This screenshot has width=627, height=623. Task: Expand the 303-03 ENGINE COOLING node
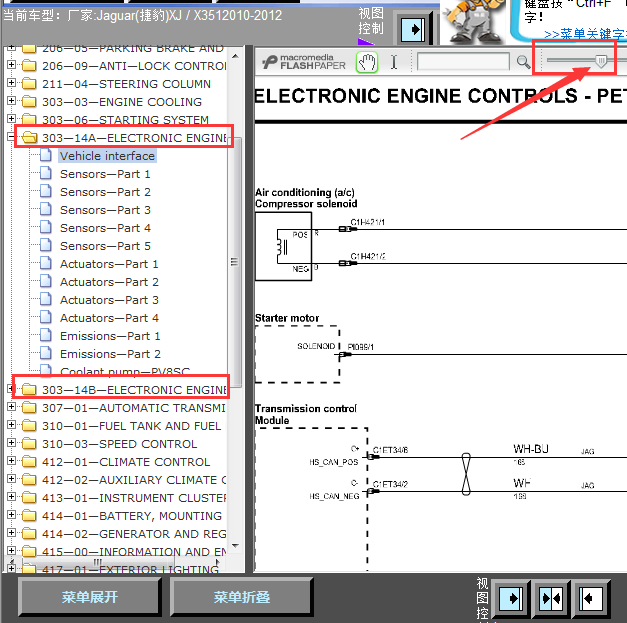(x=11, y=100)
